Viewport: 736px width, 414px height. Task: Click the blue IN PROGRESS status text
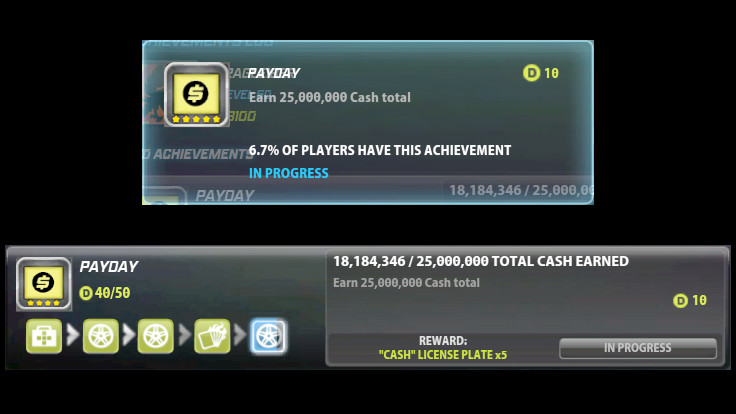click(x=289, y=173)
